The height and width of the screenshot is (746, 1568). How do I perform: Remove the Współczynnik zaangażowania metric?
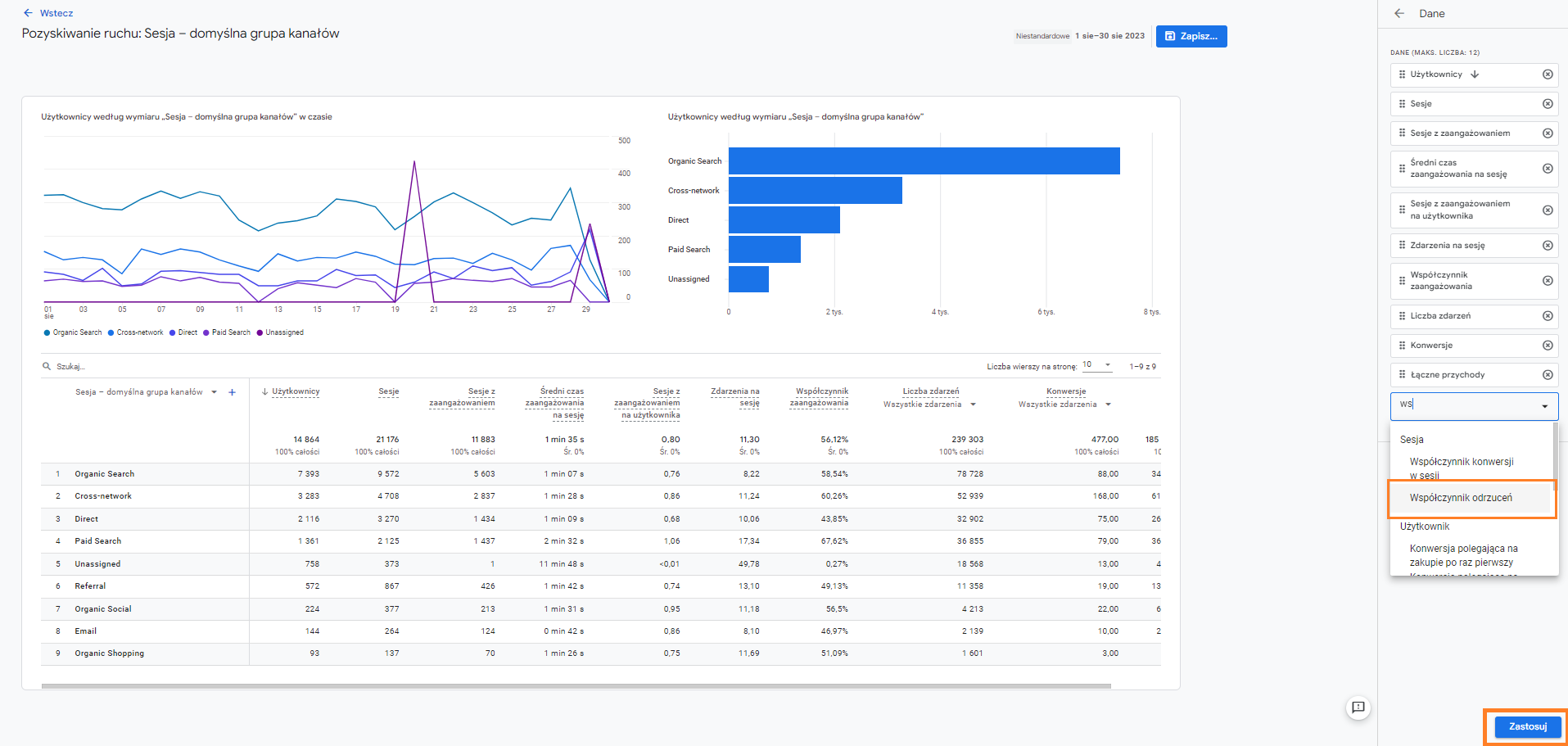click(1548, 281)
